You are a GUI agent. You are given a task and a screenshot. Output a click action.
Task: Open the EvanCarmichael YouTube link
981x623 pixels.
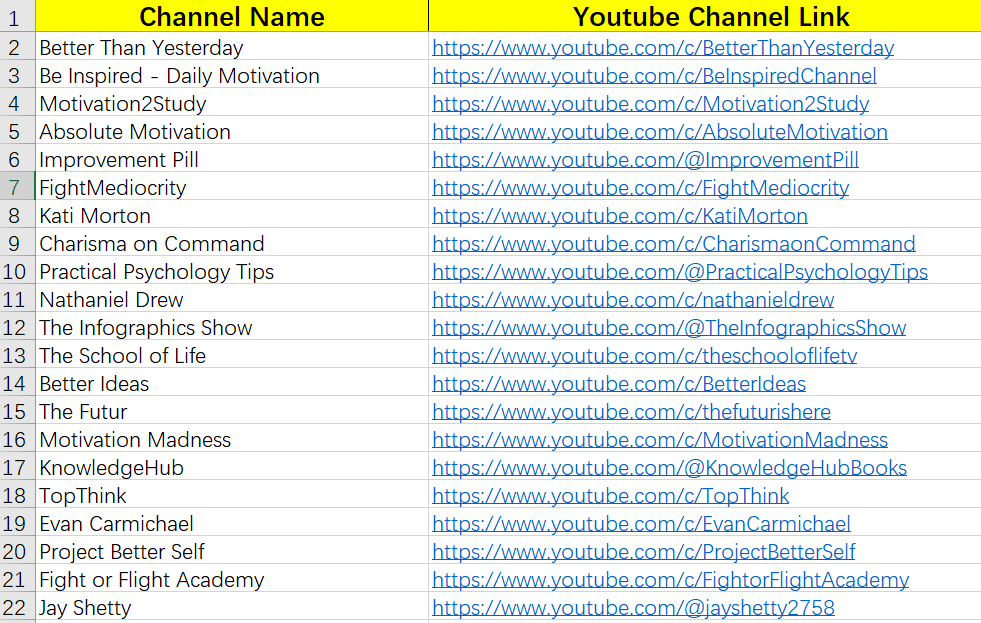(x=641, y=524)
